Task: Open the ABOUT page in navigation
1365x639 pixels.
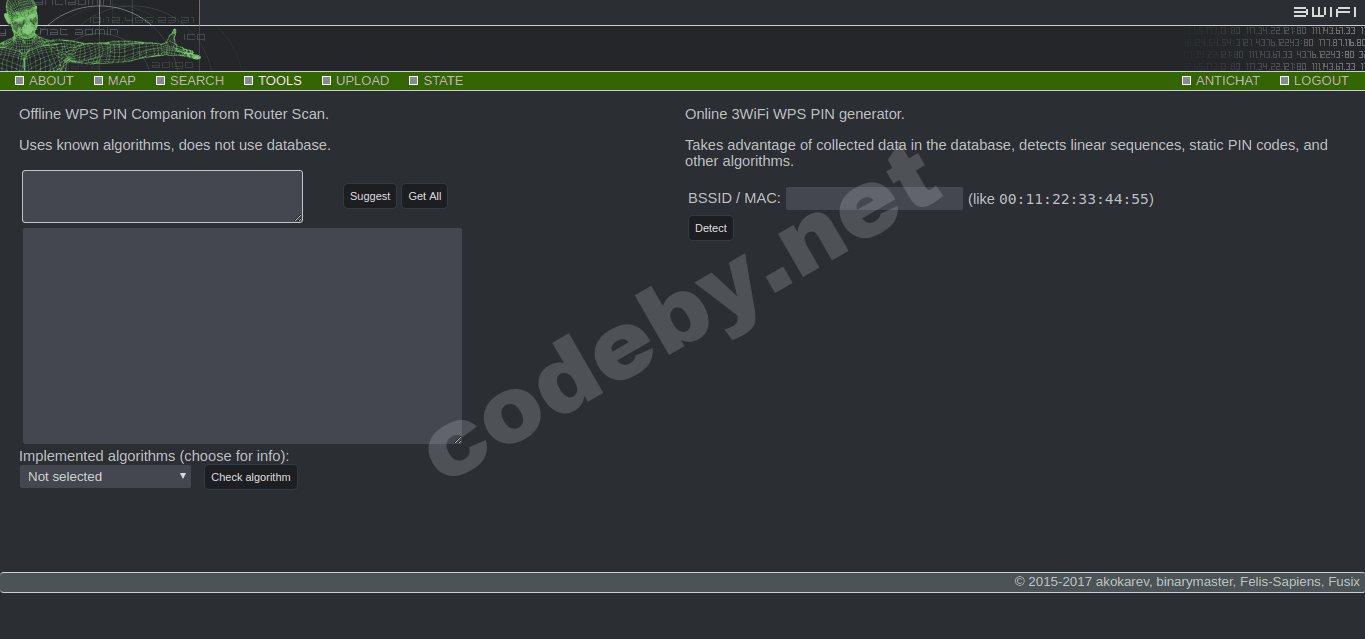Action: pyautogui.click(x=45, y=81)
